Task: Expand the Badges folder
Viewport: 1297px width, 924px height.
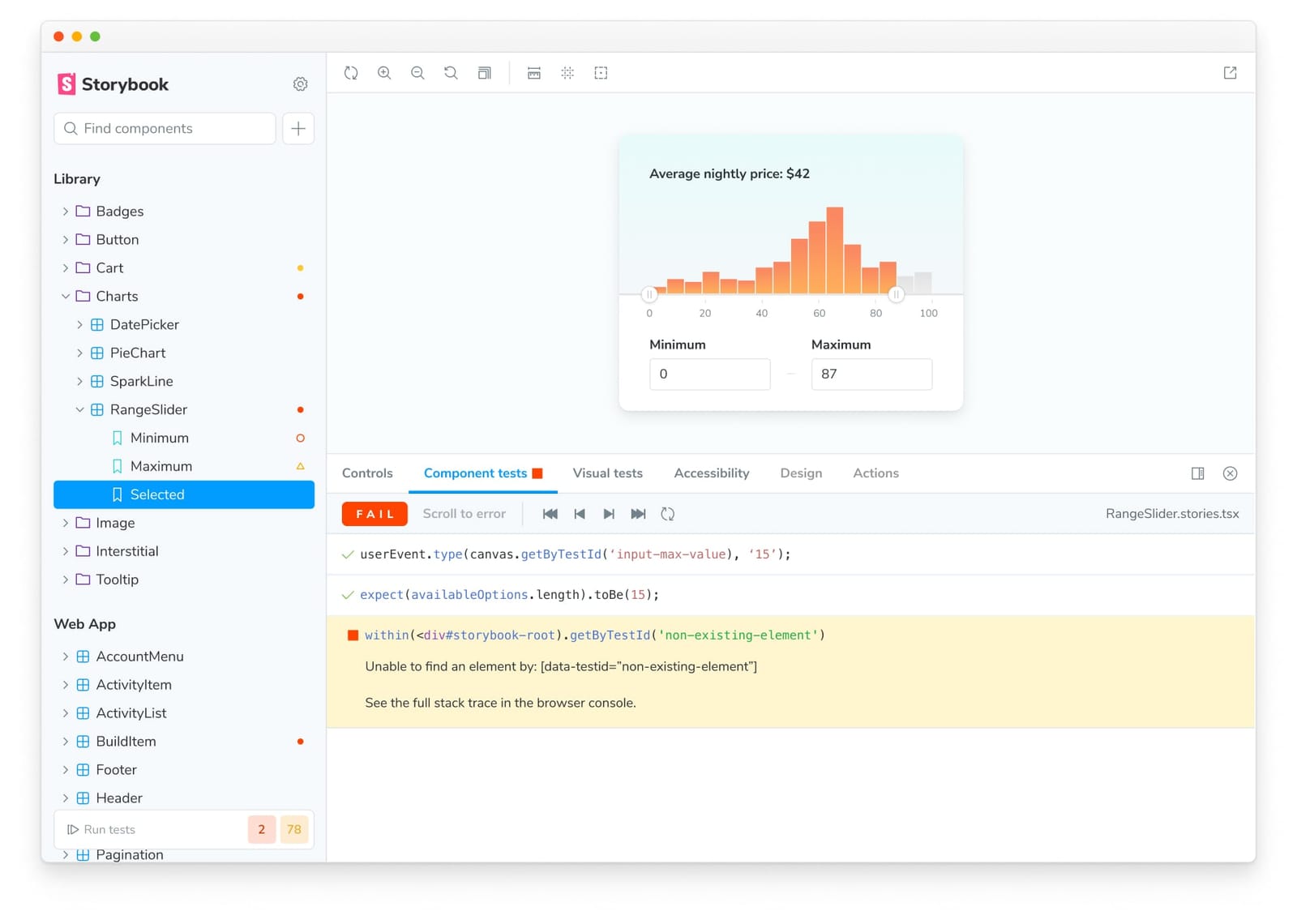Action: [66, 212]
